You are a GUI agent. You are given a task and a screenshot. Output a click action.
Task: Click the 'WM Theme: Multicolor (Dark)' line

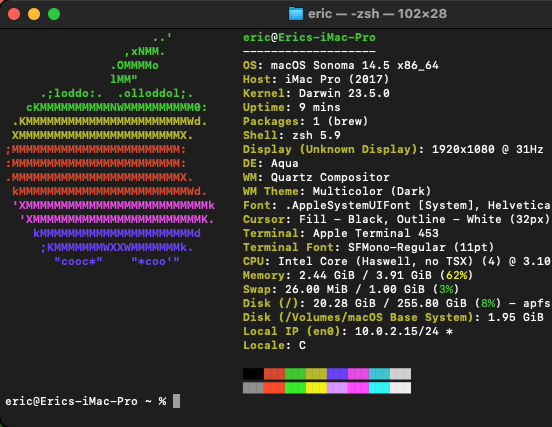(x=337, y=191)
